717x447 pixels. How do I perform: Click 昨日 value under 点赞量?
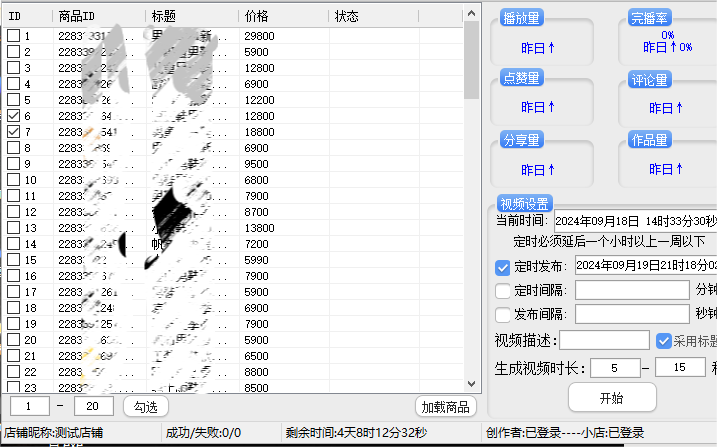pyautogui.click(x=538, y=107)
